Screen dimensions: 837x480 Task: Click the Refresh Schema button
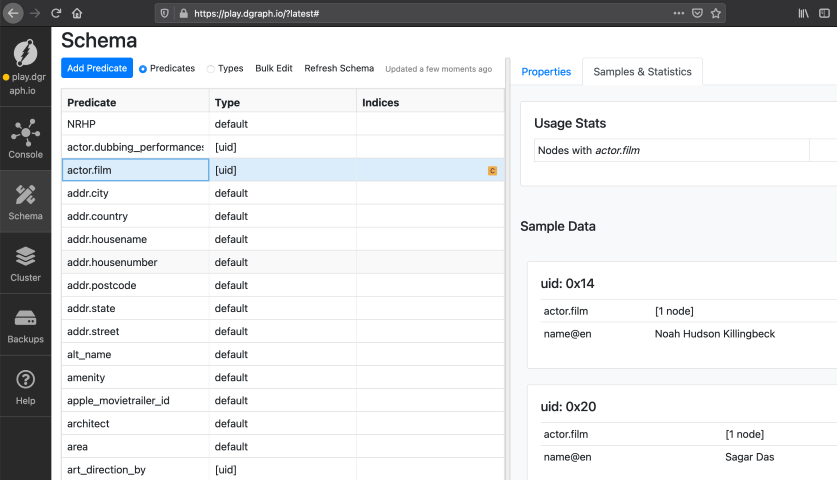coord(339,69)
